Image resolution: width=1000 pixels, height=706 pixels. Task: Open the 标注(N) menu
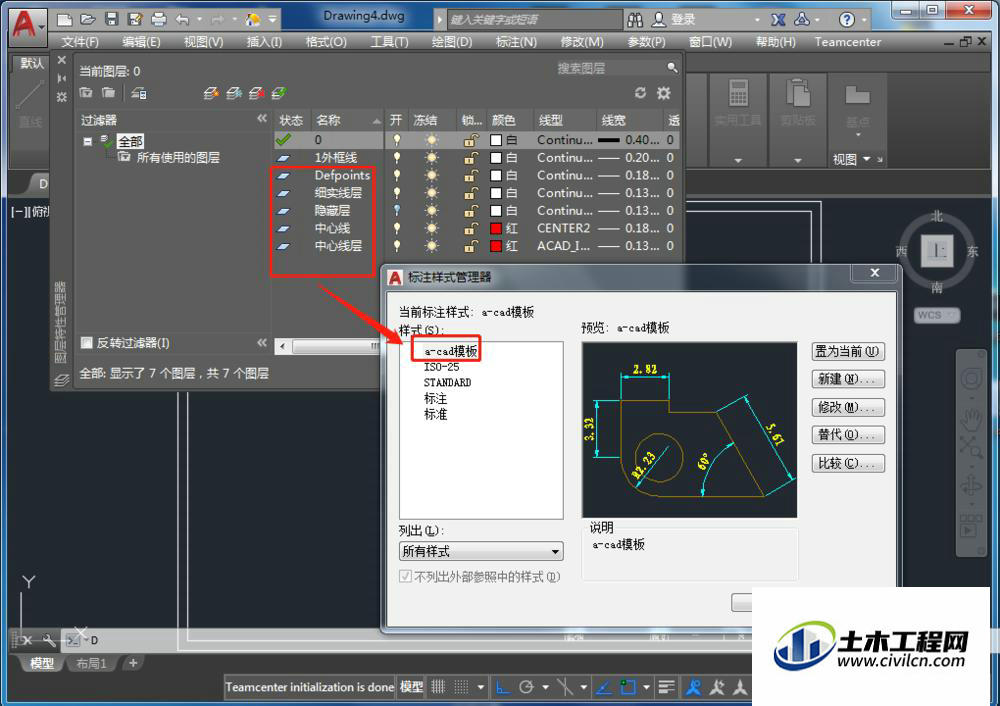click(516, 41)
